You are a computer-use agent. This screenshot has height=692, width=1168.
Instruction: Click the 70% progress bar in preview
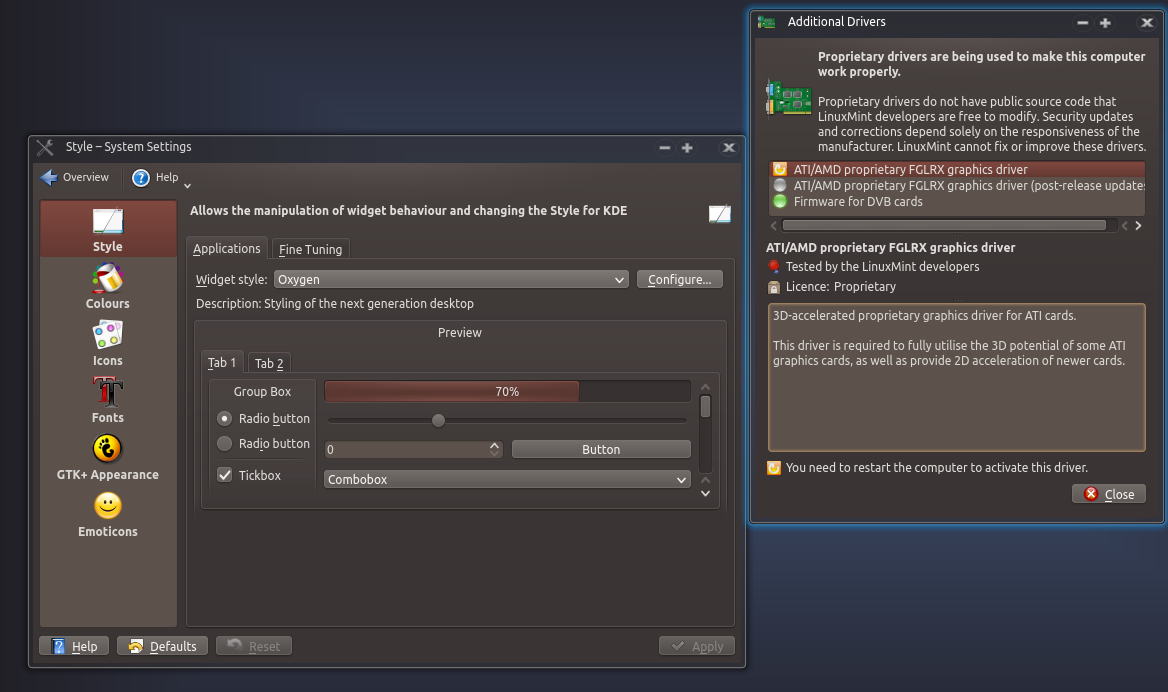[x=507, y=391]
